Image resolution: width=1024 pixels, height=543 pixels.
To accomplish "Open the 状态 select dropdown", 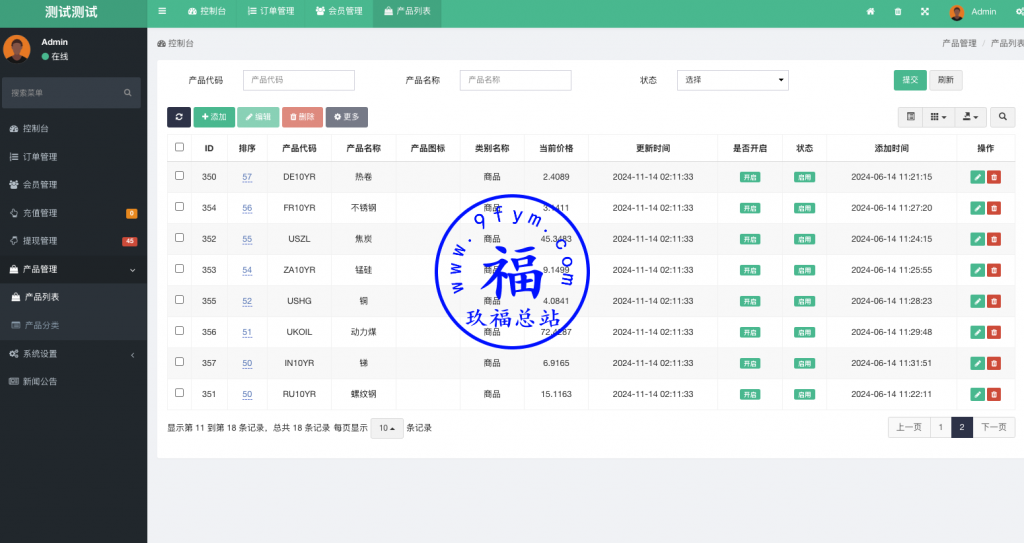I will 733,80.
